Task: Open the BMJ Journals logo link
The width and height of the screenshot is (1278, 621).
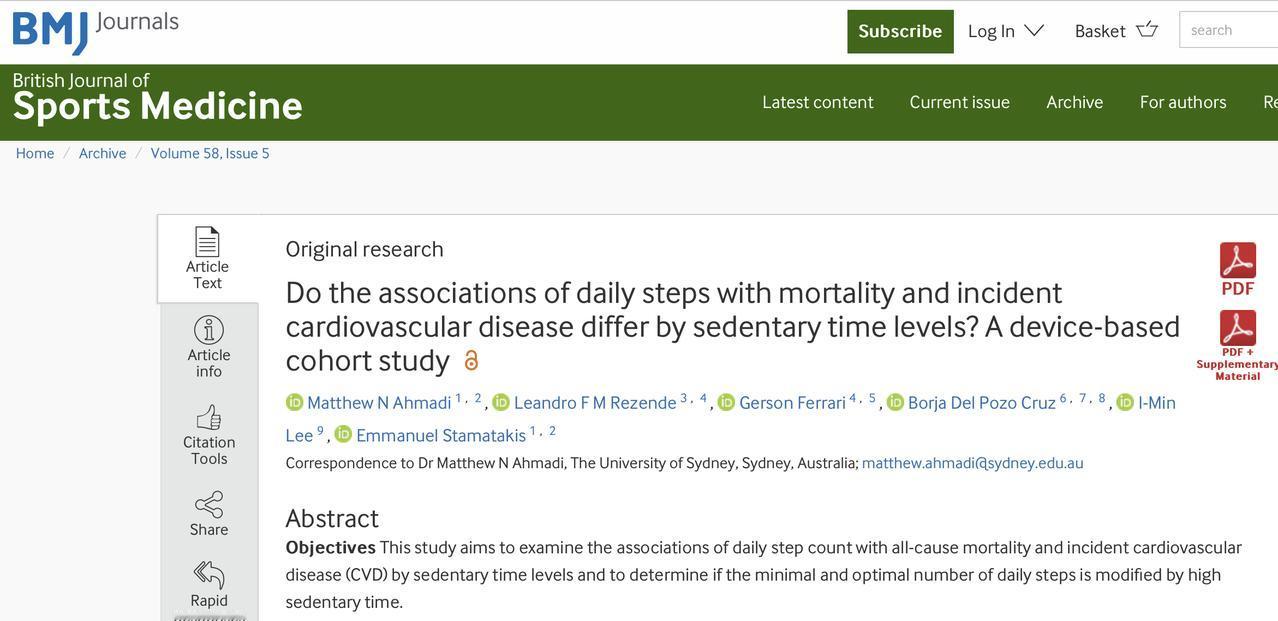Action: pyautogui.click(x=96, y=30)
